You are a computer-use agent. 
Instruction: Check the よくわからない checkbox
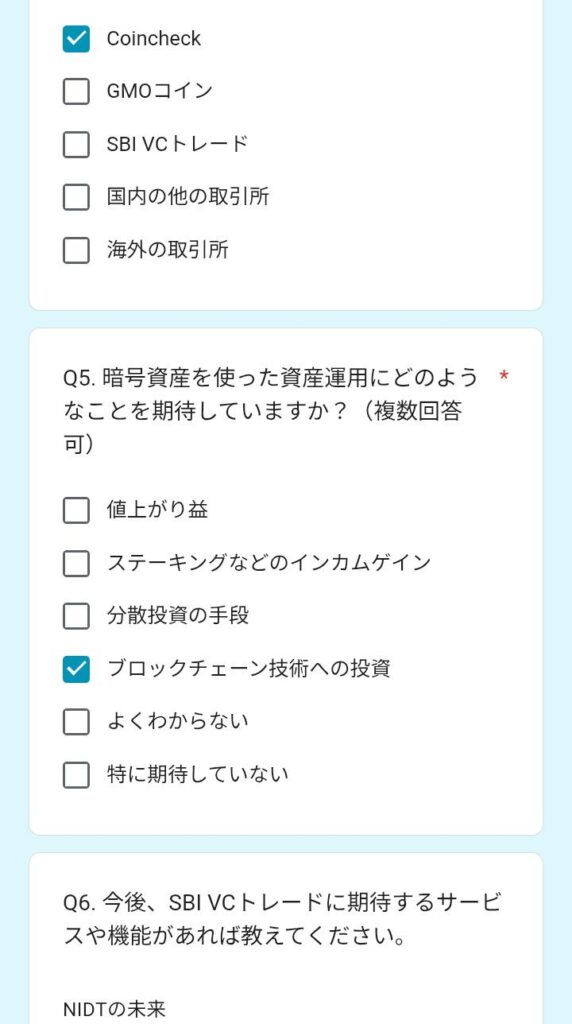(x=76, y=722)
